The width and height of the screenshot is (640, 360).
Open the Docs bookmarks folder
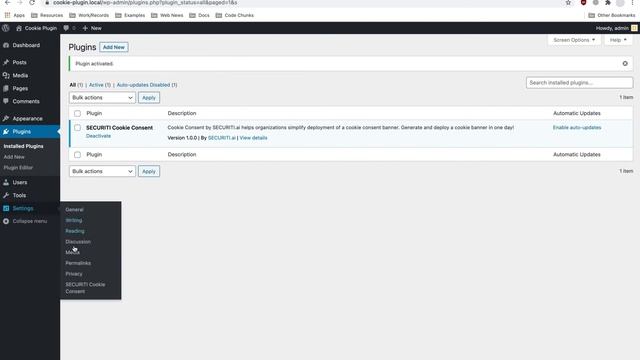[x=199, y=16]
